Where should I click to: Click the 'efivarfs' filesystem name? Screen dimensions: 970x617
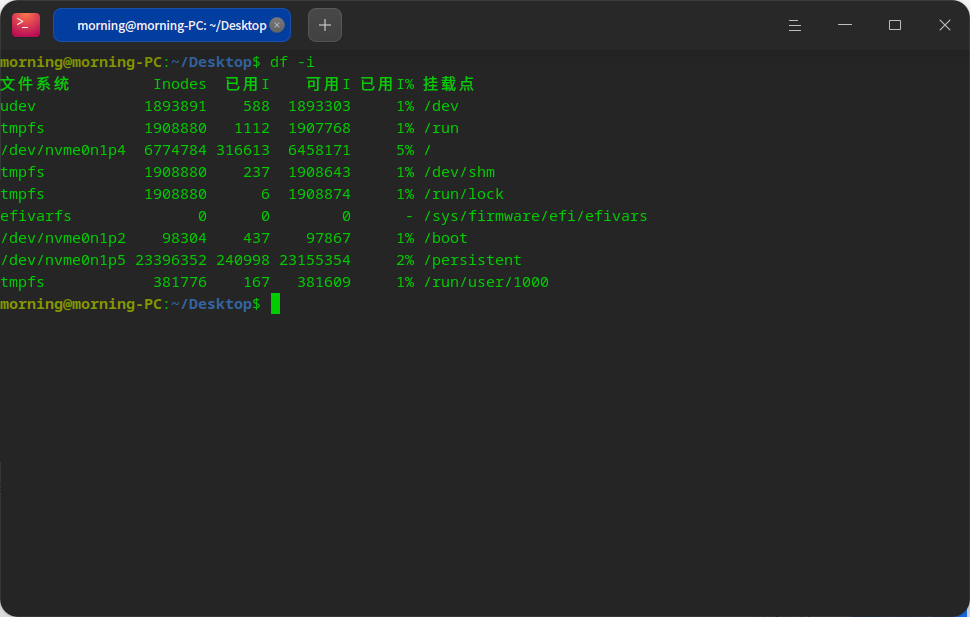pyautogui.click(x=36, y=217)
